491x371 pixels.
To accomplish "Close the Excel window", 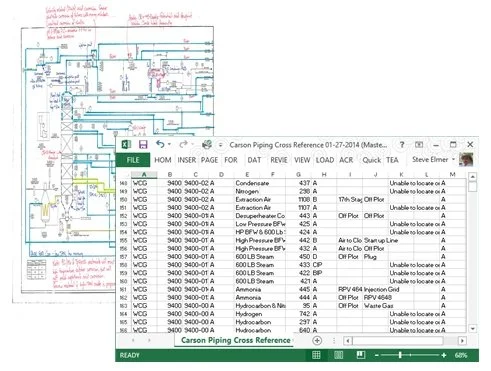I will 470,145.
